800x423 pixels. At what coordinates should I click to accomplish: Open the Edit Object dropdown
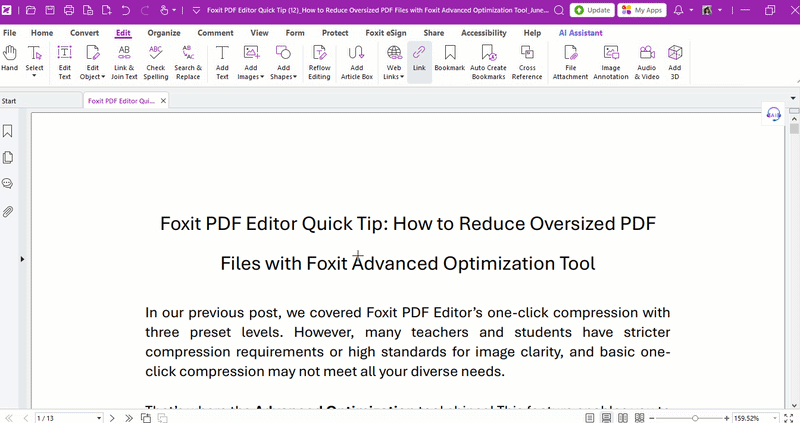click(103, 77)
